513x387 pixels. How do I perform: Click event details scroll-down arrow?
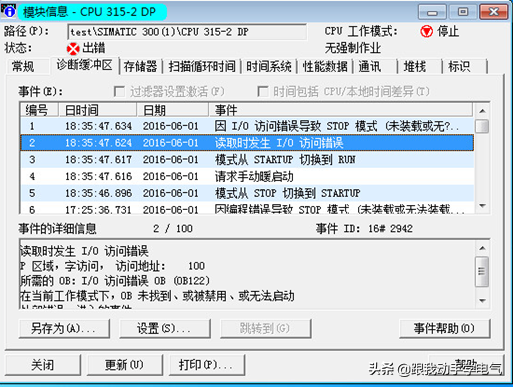point(482,301)
